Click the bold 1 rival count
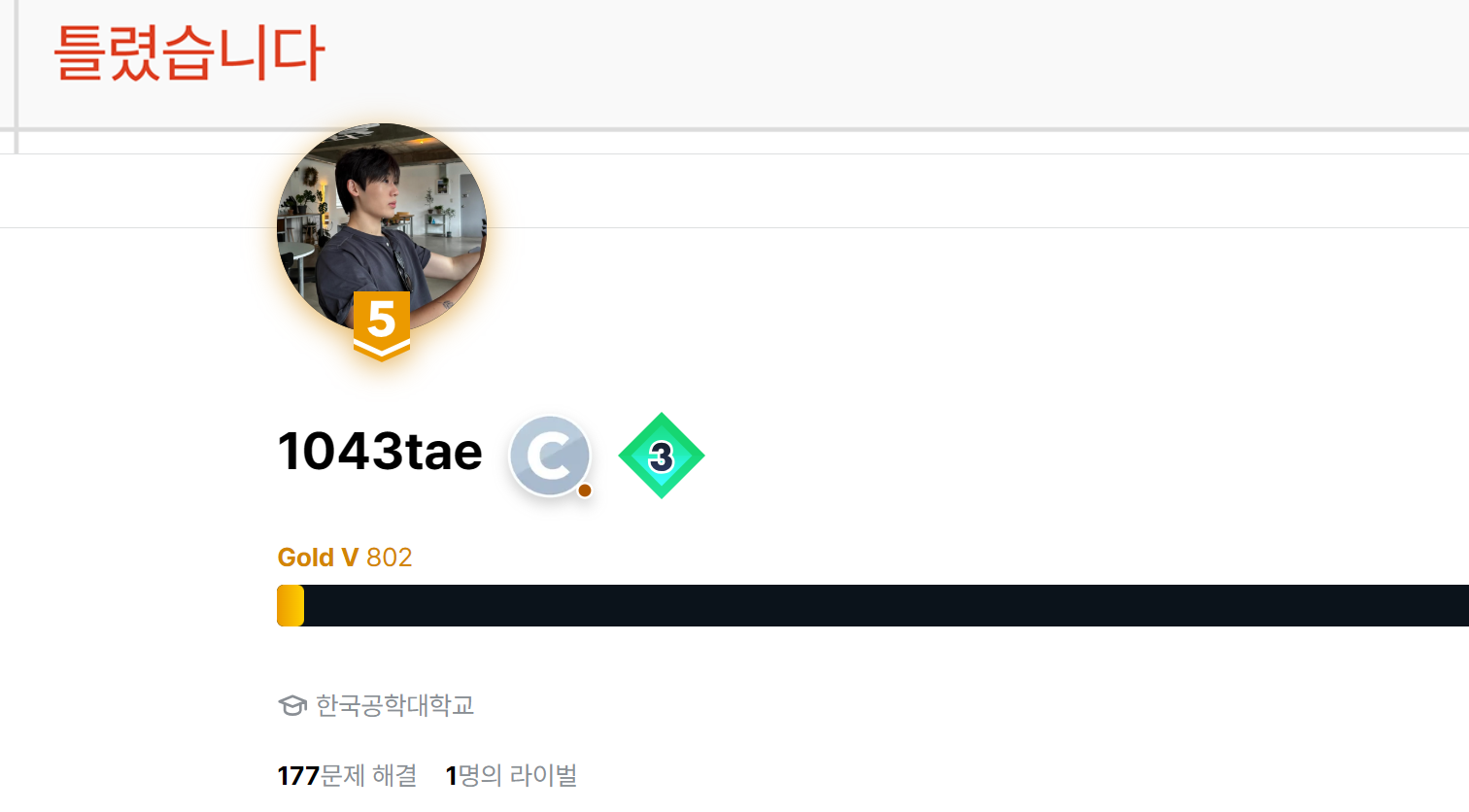This screenshot has width=1469, height=812. click(x=451, y=776)
